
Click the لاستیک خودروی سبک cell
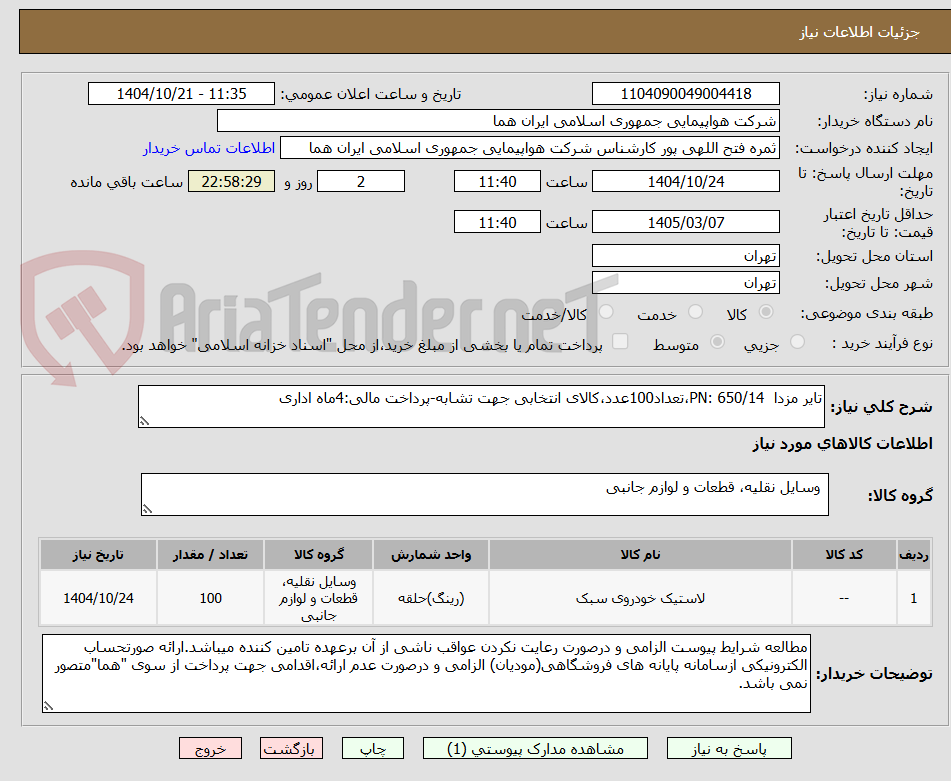point(640,598)
